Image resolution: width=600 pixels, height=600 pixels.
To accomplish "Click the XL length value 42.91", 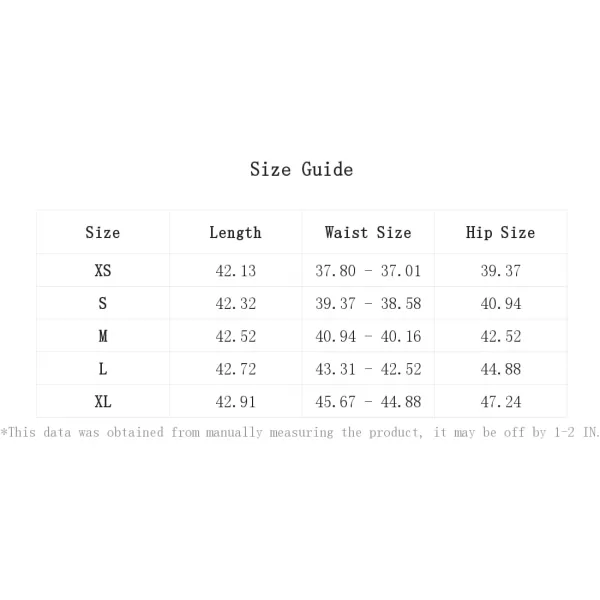I will pos(235,402).
